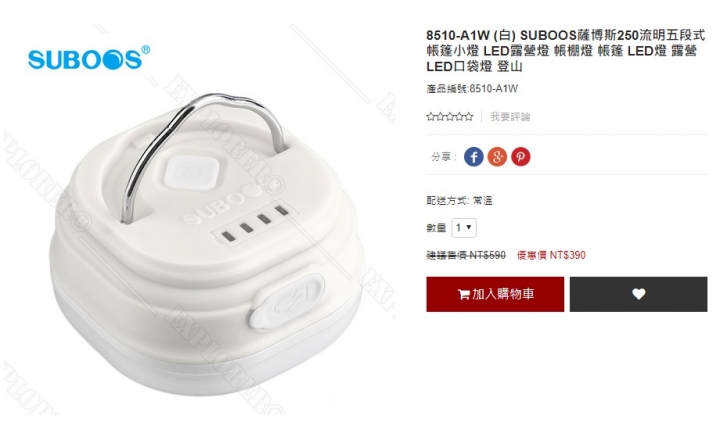Open the quantity dropdown
Screen dimensions: 720x426
tap(464, 228)
